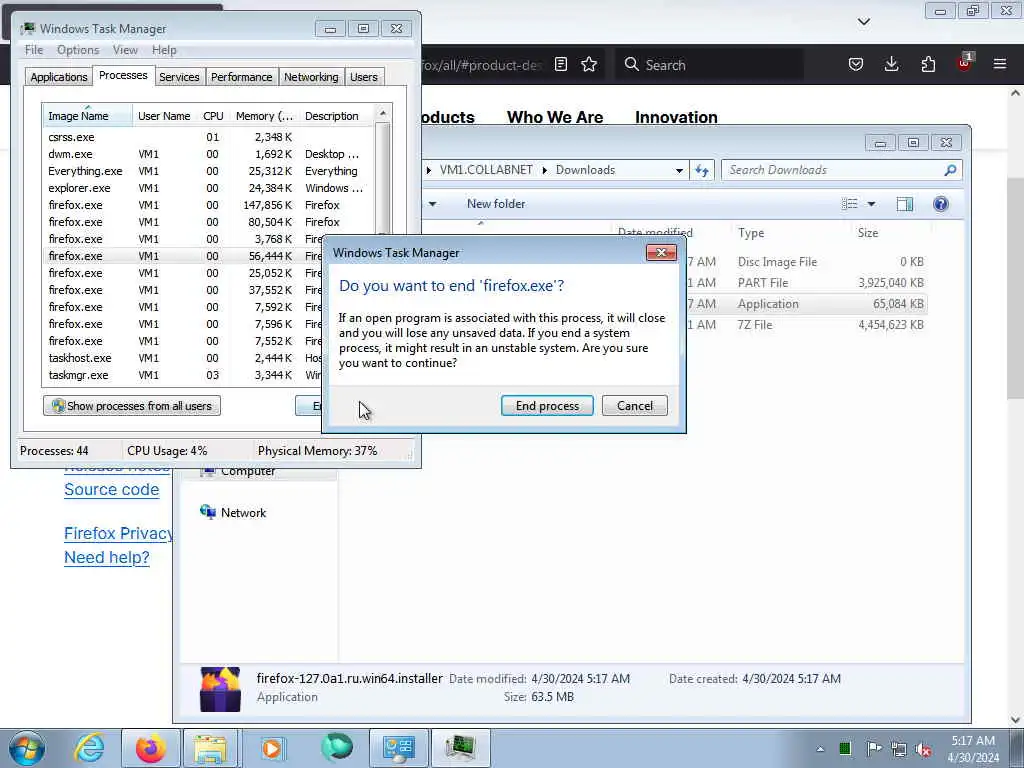Switch to Performance tab
Image resolution: width=1024 pixels, height=768 pixels.
tap(241, 76)
